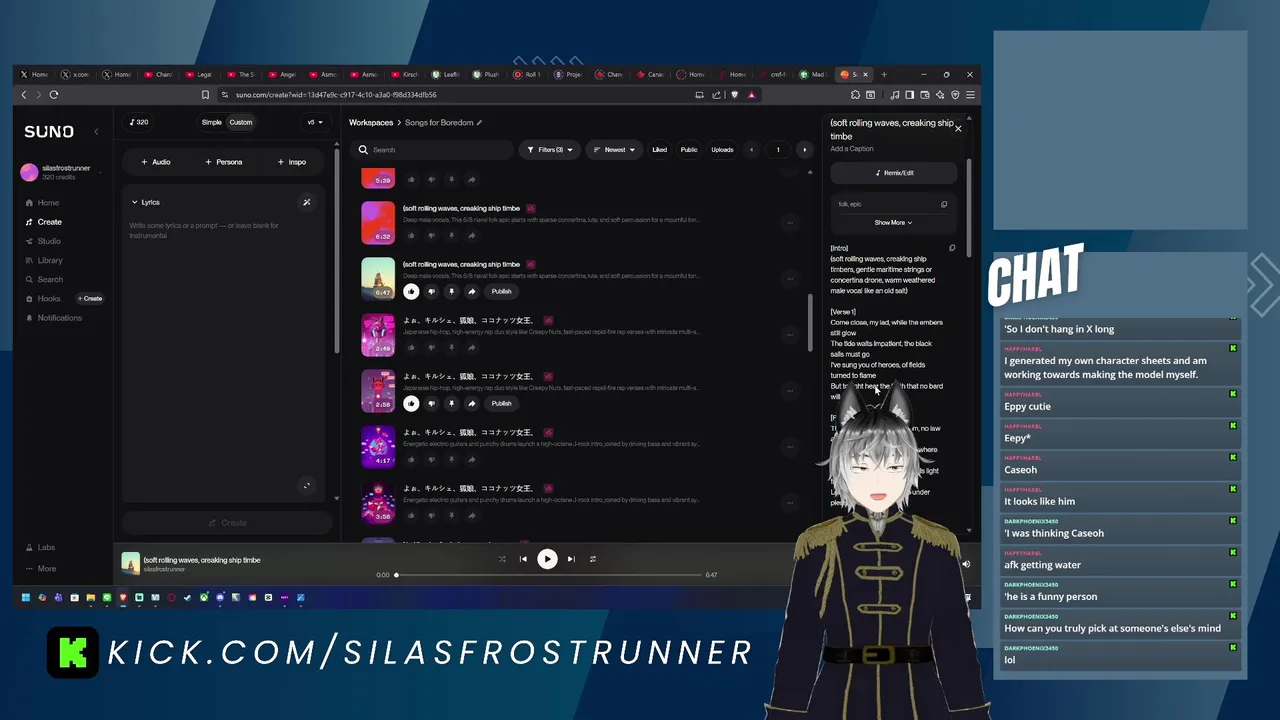Open the Search item in the sidebar
Viewport: 1280px width, 720px height.
[x=44, y=280]
